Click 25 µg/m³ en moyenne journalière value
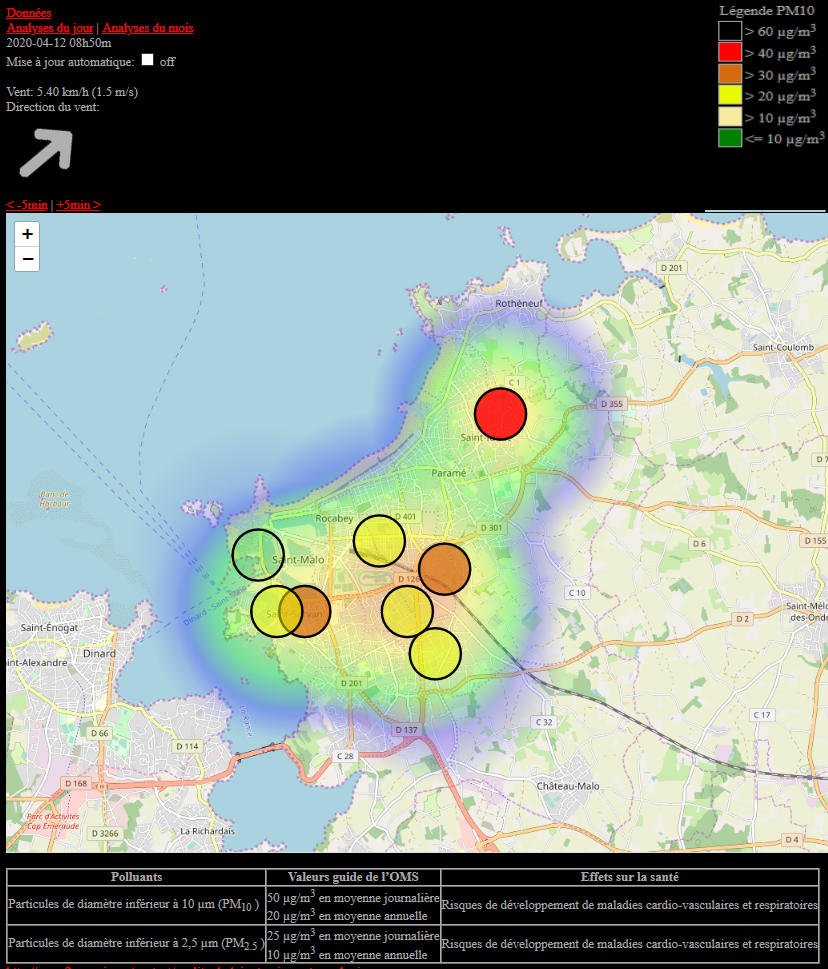The image size is (828, 969). pos(353,936)
